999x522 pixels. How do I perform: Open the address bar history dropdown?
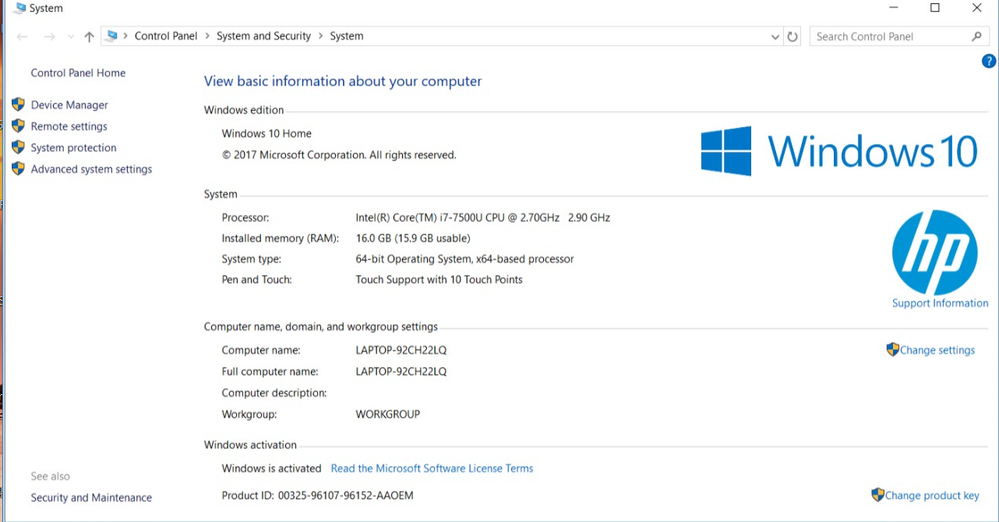[776, 37]
